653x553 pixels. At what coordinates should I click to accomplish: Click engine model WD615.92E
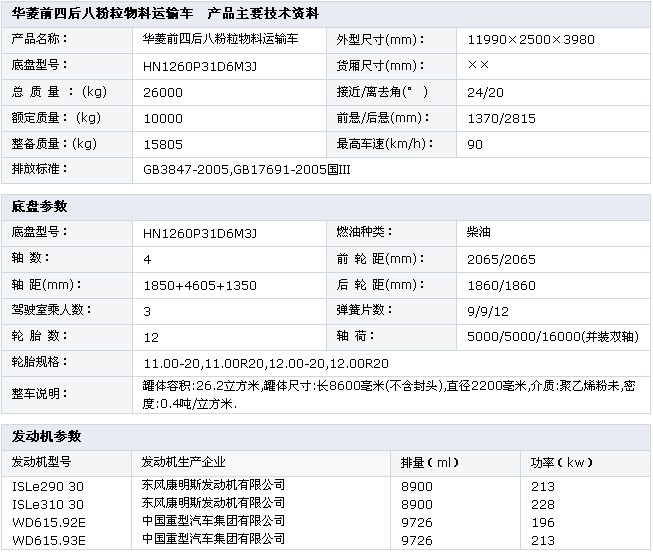click(x=48, y=521)
